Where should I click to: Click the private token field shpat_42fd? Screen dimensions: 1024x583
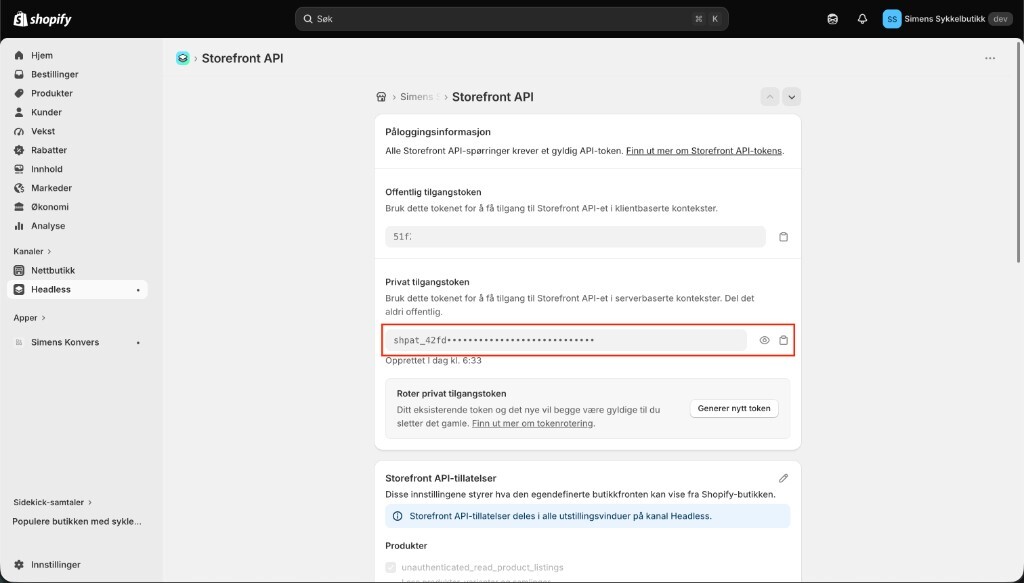(x=566, y=340)
